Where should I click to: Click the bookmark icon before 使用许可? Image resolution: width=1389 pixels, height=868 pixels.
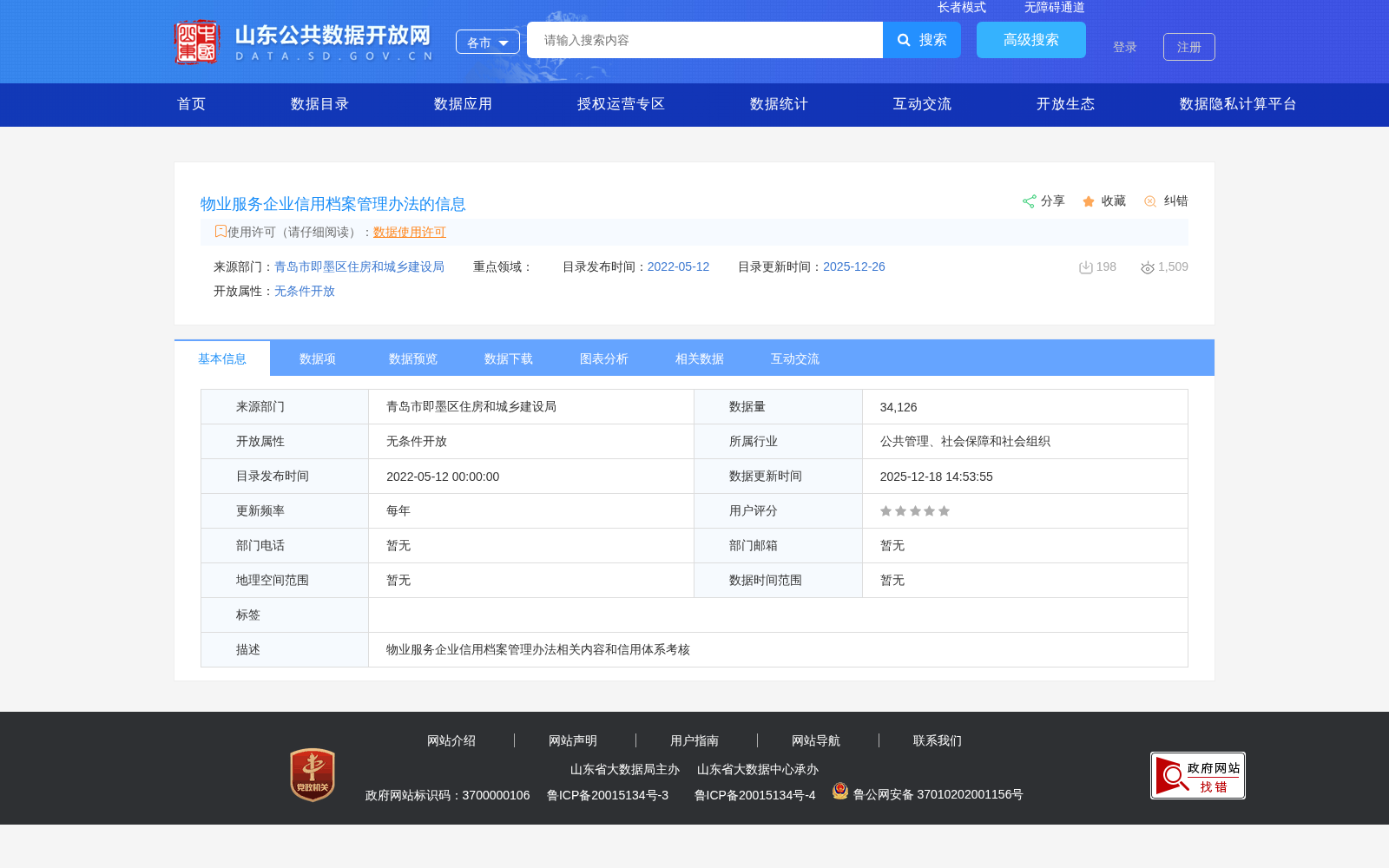221,231
